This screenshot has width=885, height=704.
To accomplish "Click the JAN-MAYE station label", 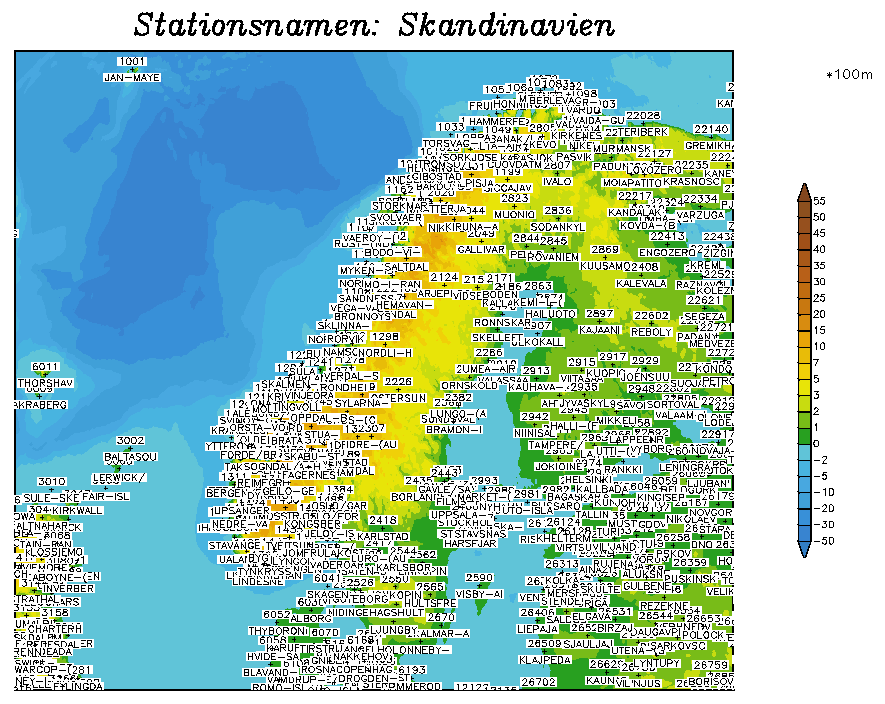I will pyautogui.click(x=132, y=77).
